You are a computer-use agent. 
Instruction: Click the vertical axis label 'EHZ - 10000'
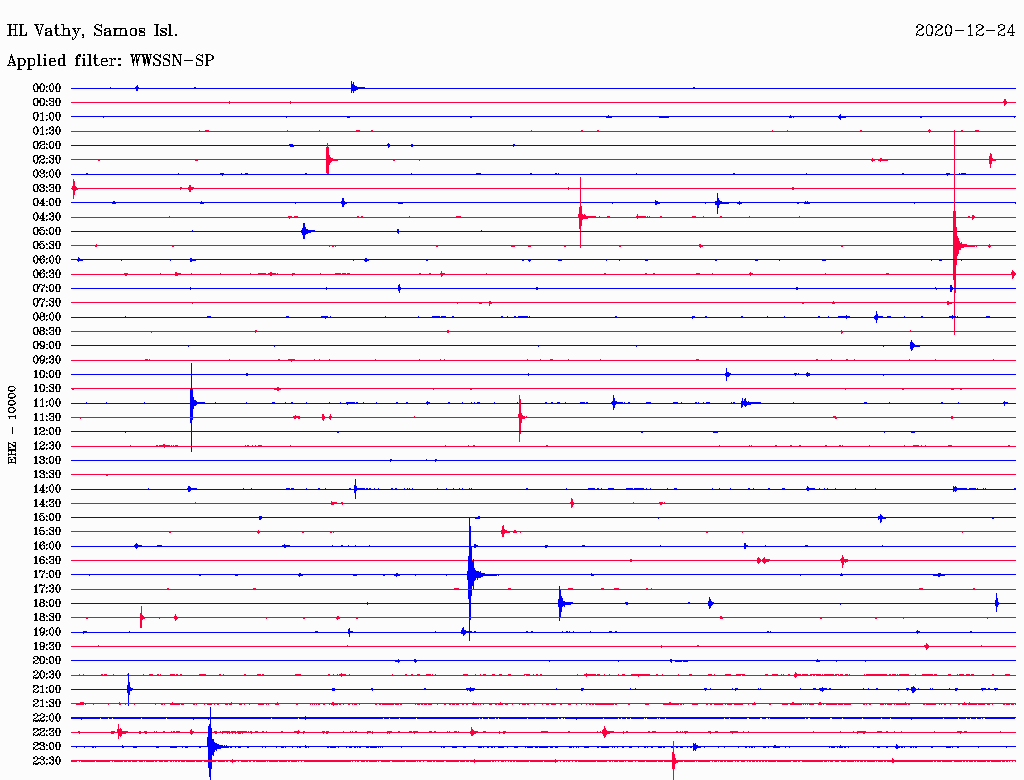click(x=12, y=425)
